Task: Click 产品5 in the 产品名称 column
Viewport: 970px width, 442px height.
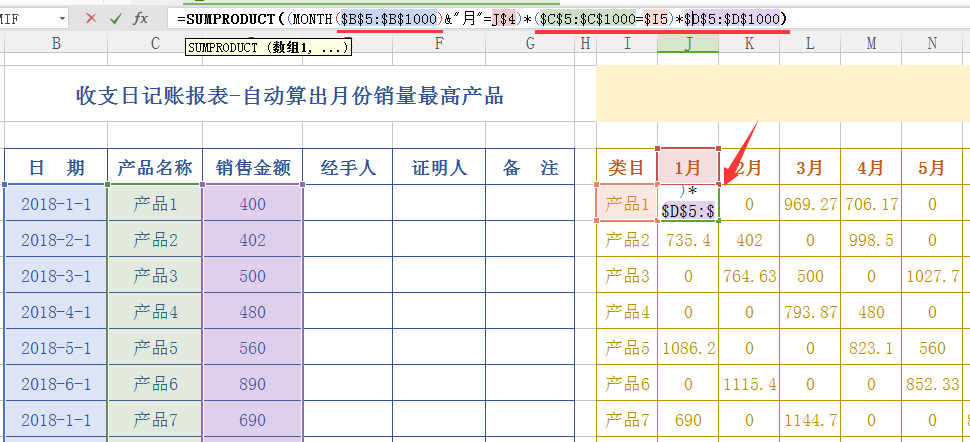Action: coord(155,347)
